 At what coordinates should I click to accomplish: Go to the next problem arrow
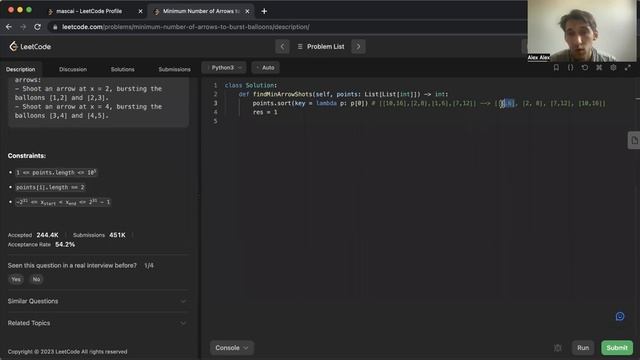click(358, 47)
